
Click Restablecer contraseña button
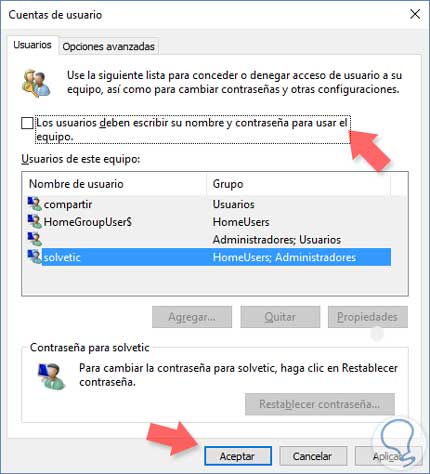pyautogui.click(x=320, y=404)
